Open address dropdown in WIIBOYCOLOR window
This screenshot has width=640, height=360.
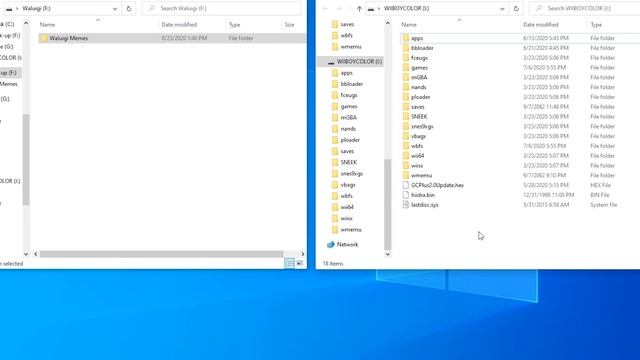click(502, 8)
